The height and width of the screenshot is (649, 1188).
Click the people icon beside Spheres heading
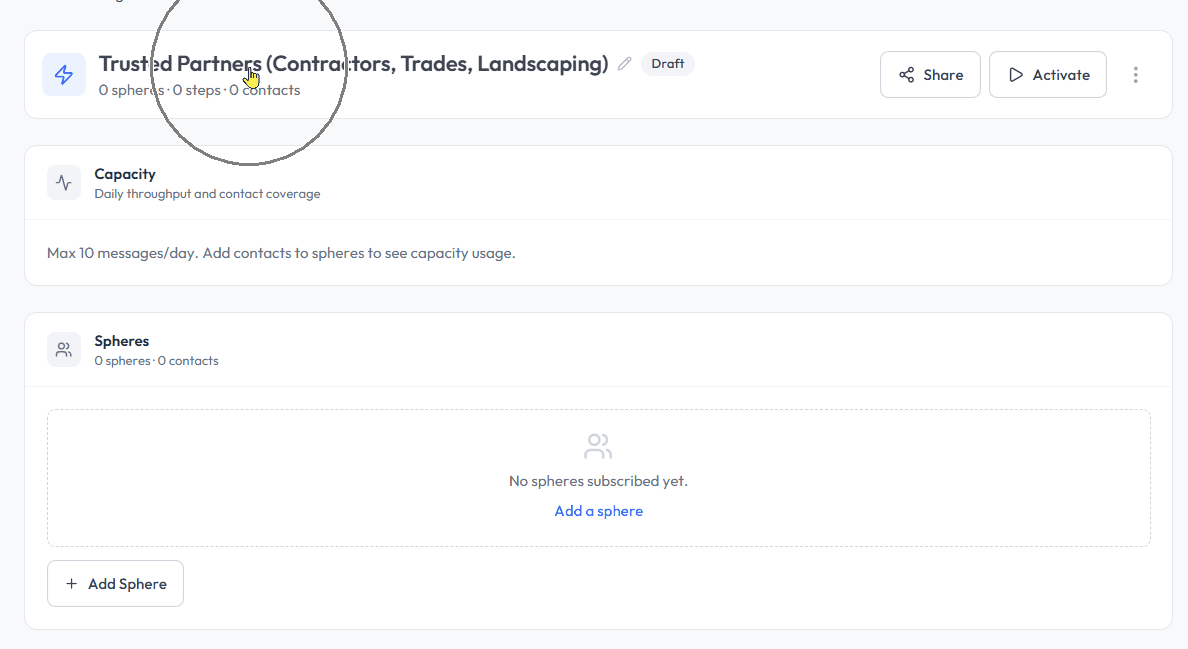(64, 350)
